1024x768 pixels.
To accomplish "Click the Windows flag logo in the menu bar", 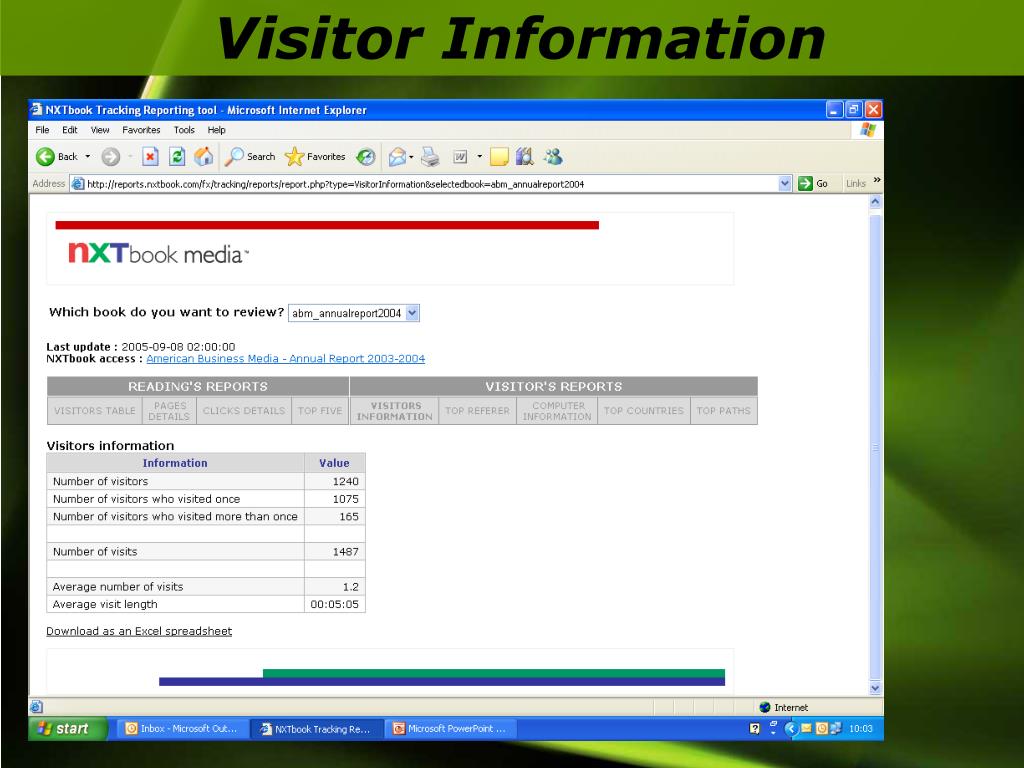I will 868,130.
